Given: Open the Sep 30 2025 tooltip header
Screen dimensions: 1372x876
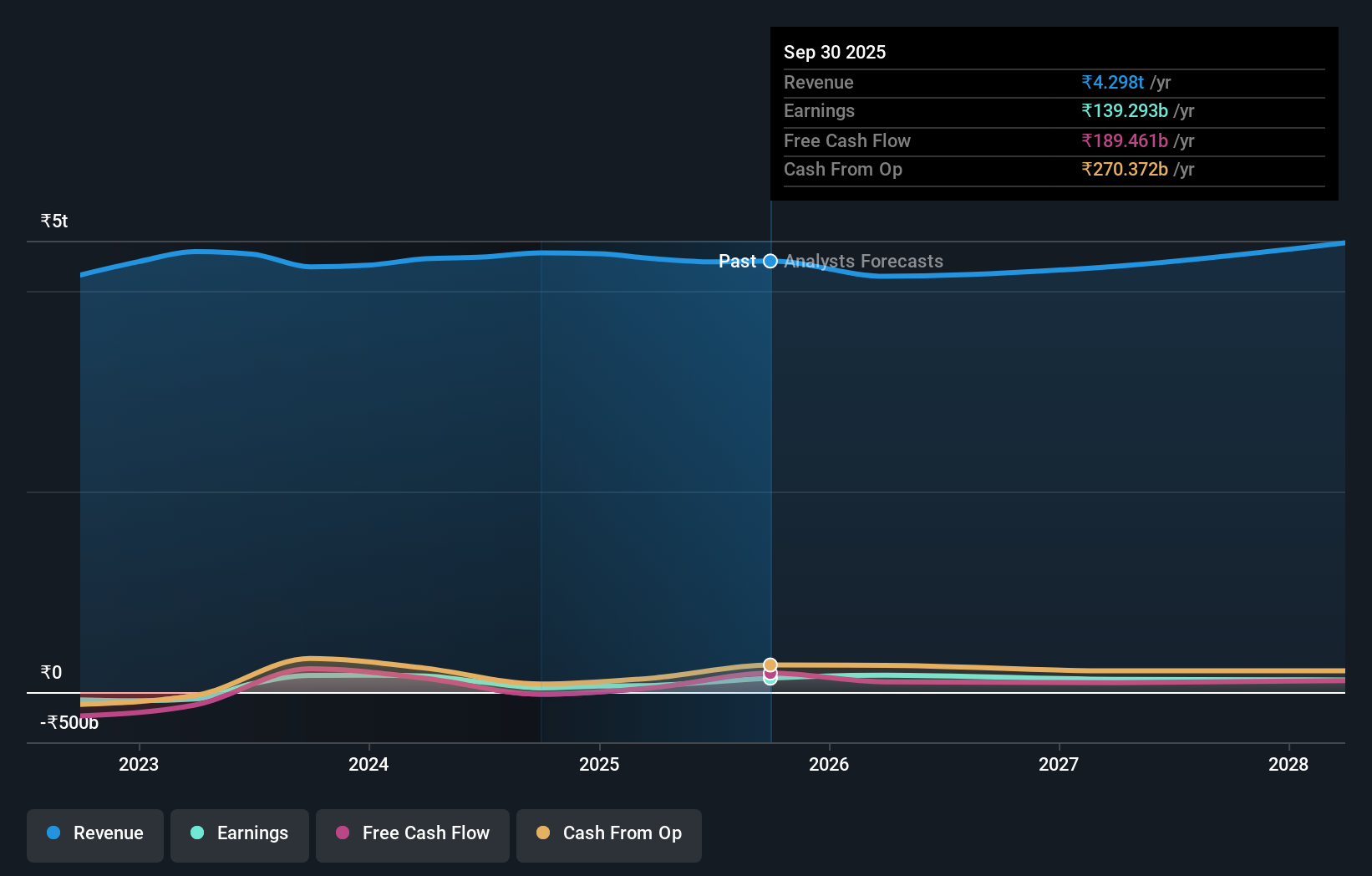Looking at the screenshot, I should pyautogui.click(x=834, y=52).
